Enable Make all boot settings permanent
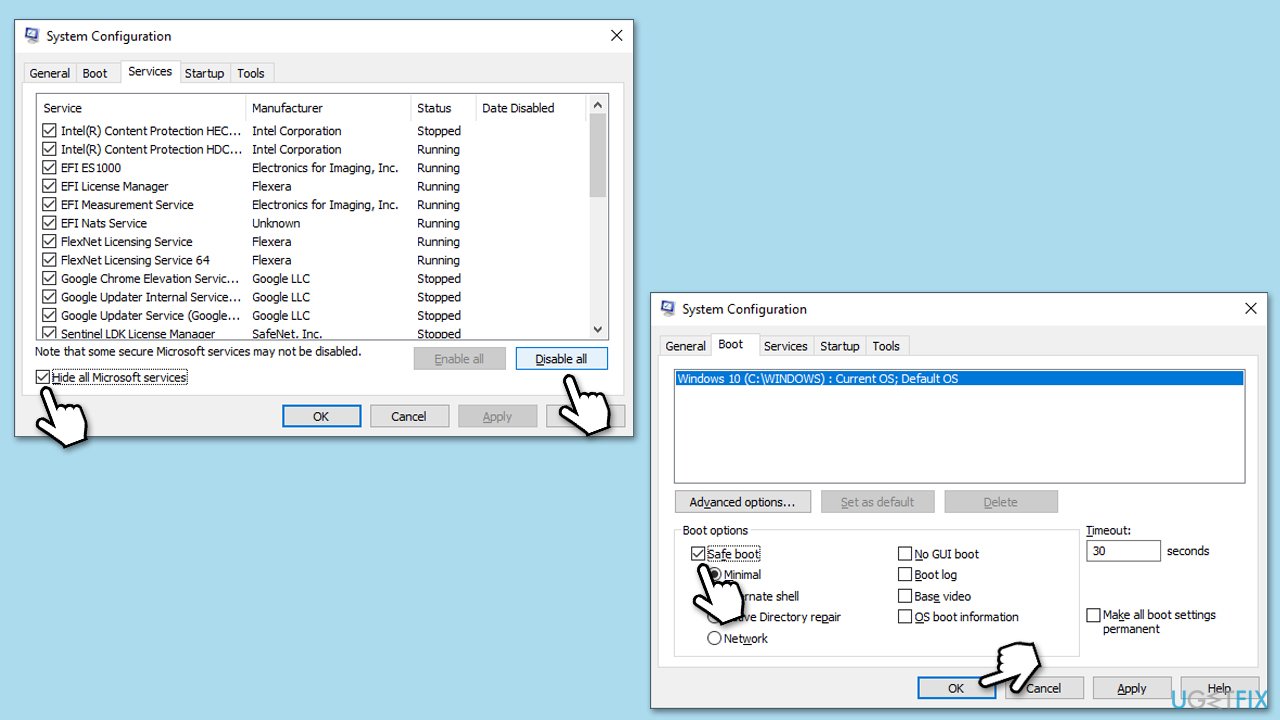1280x720 pixels. point(1094,615)
